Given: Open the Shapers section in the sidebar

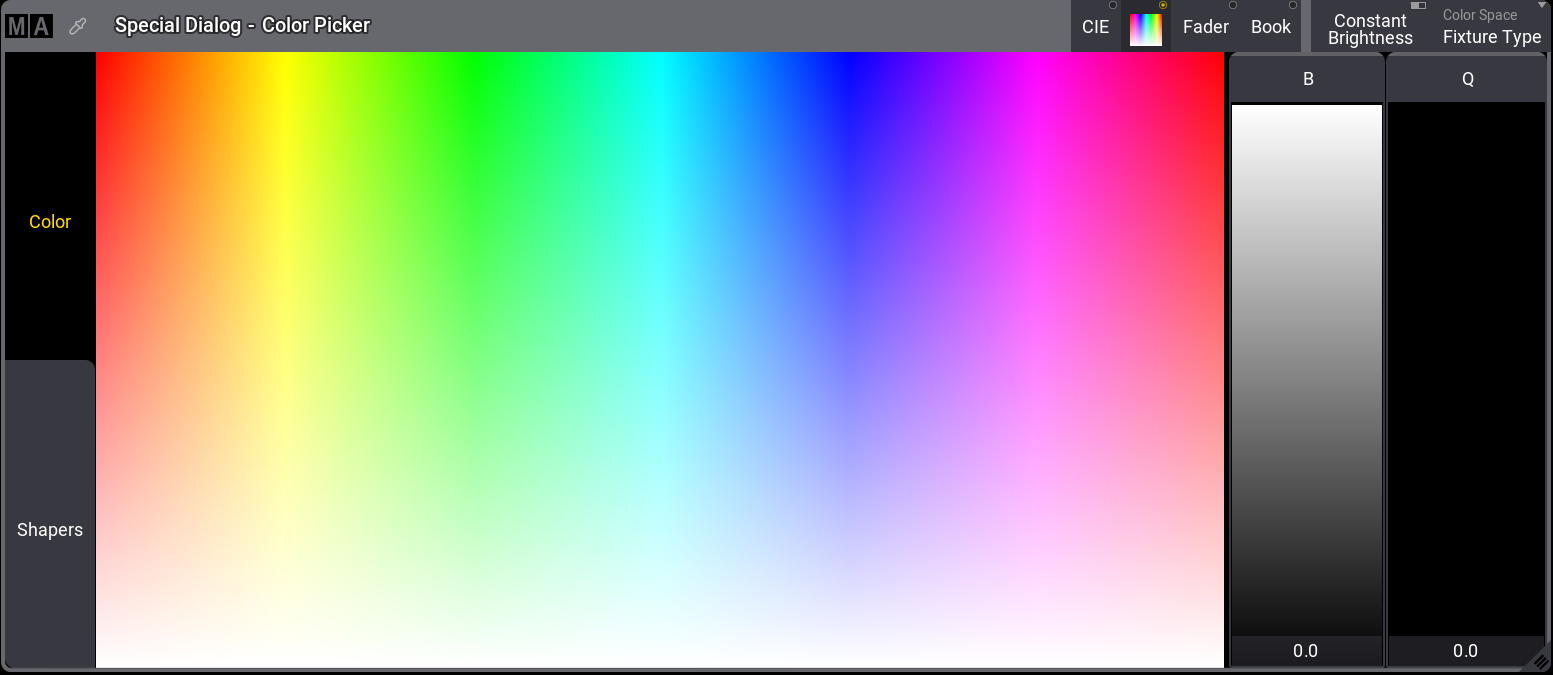Looking at the screenshot, I should pyautogui.click(x=49, y=529).
